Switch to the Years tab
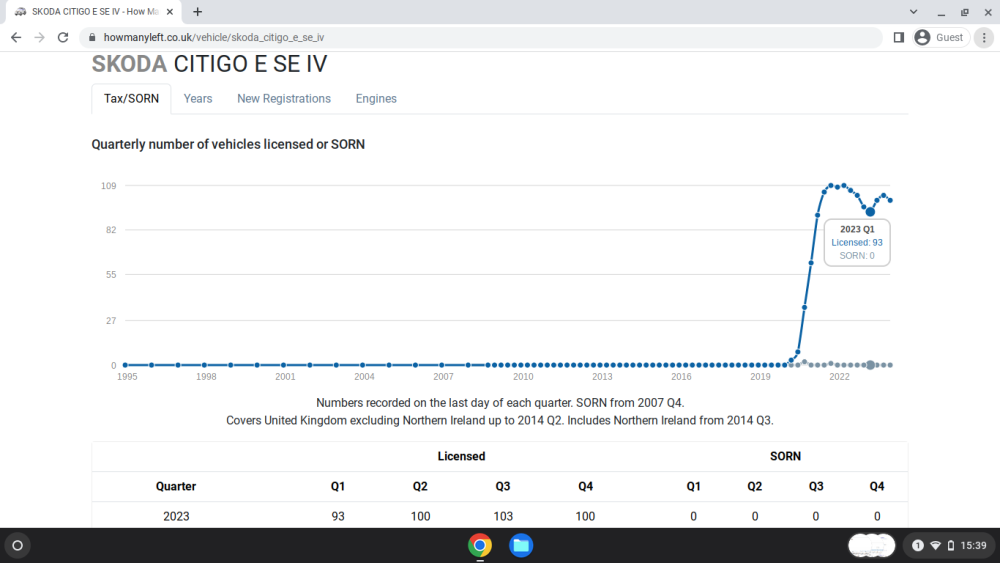This screenshot has width=1000, height=563. 198,99
